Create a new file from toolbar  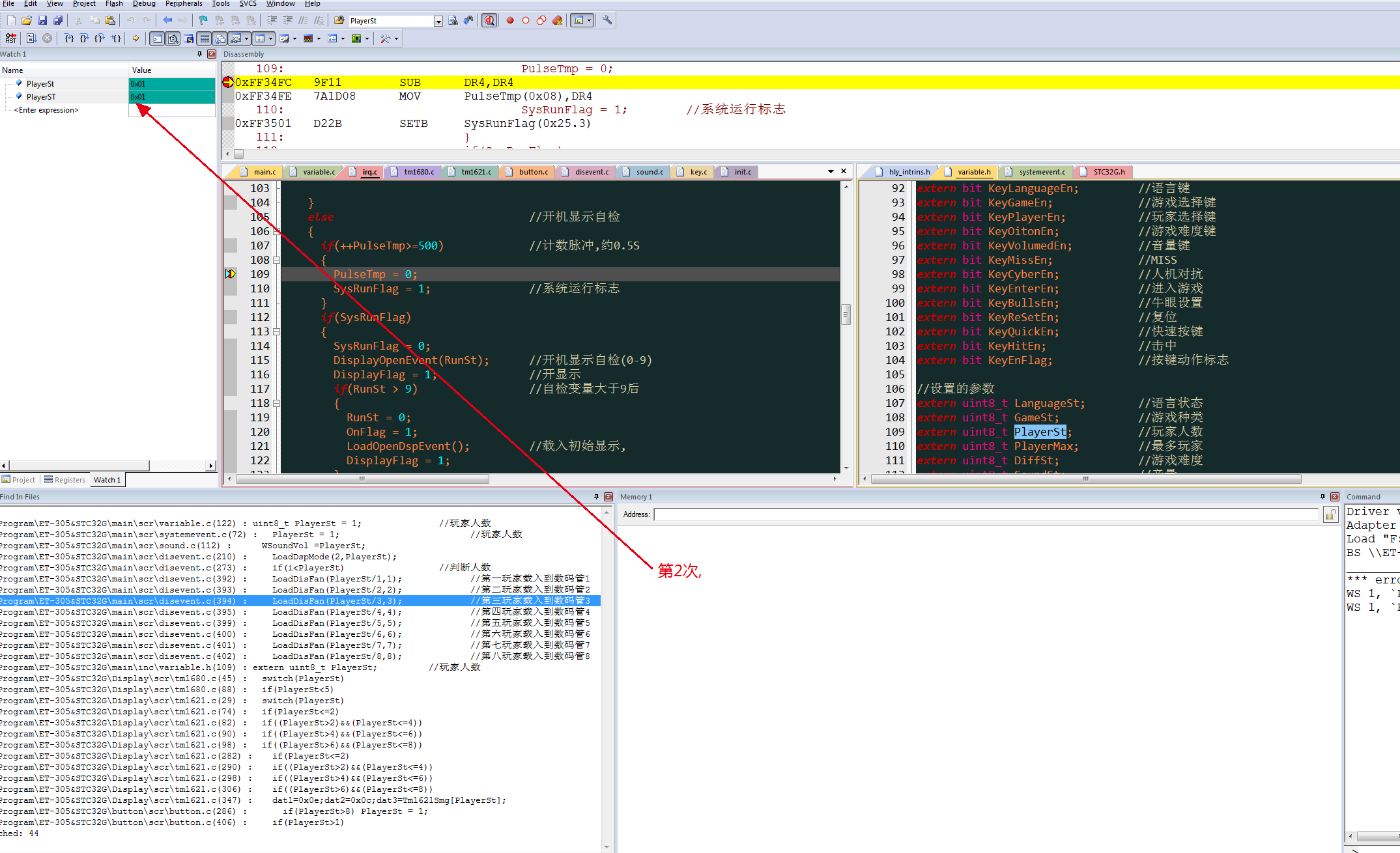click(x=11, y=21)
